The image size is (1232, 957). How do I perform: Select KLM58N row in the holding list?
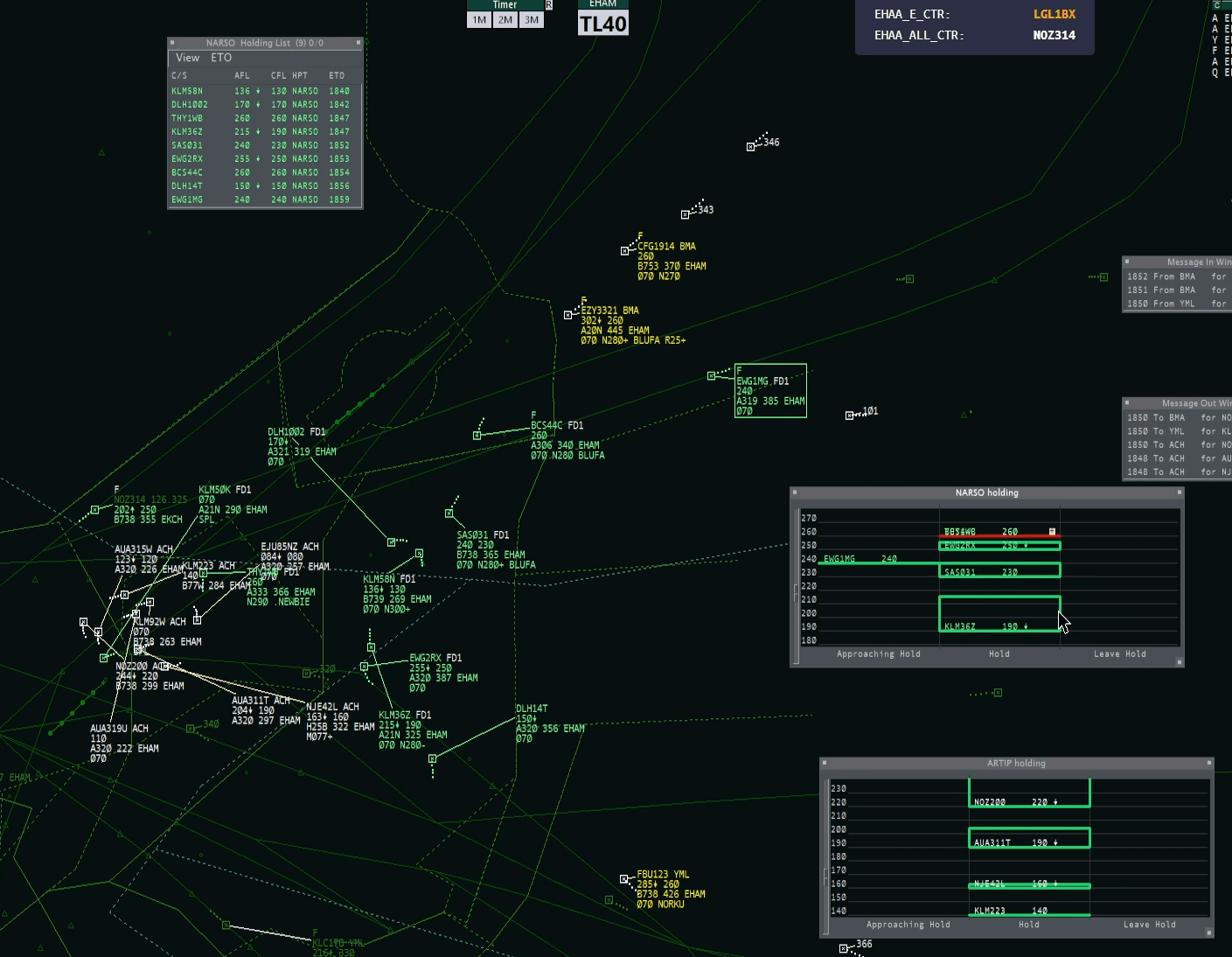[x=265, y=91]
